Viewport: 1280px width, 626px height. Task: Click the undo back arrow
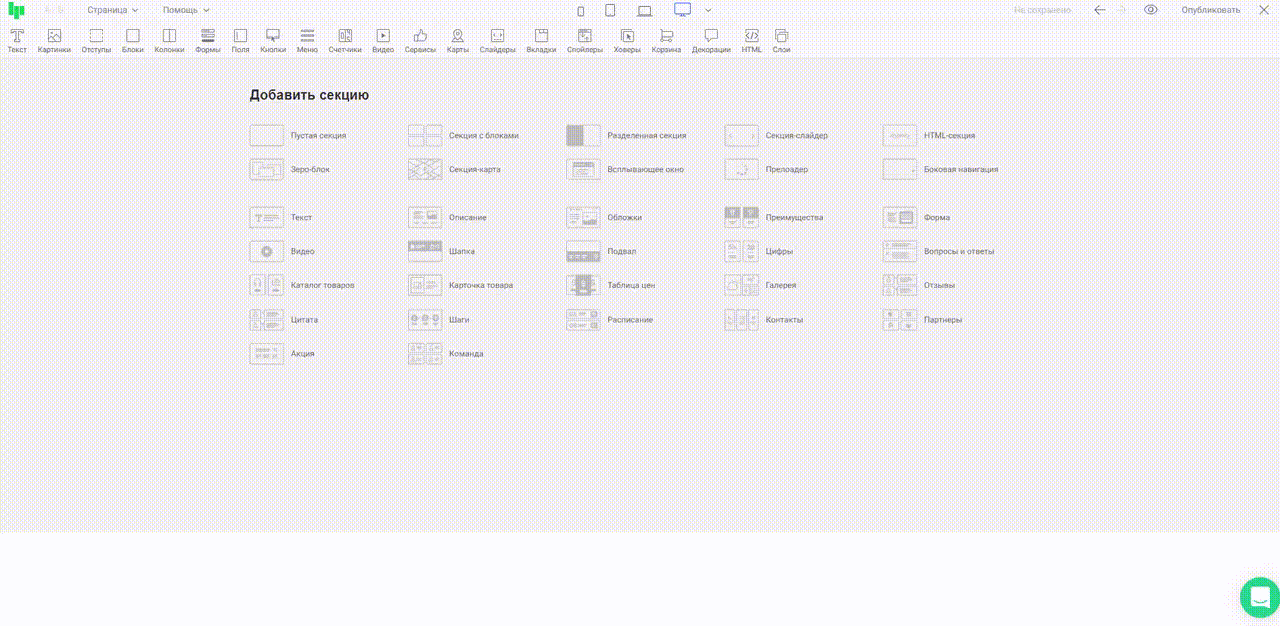[1100, 10]
